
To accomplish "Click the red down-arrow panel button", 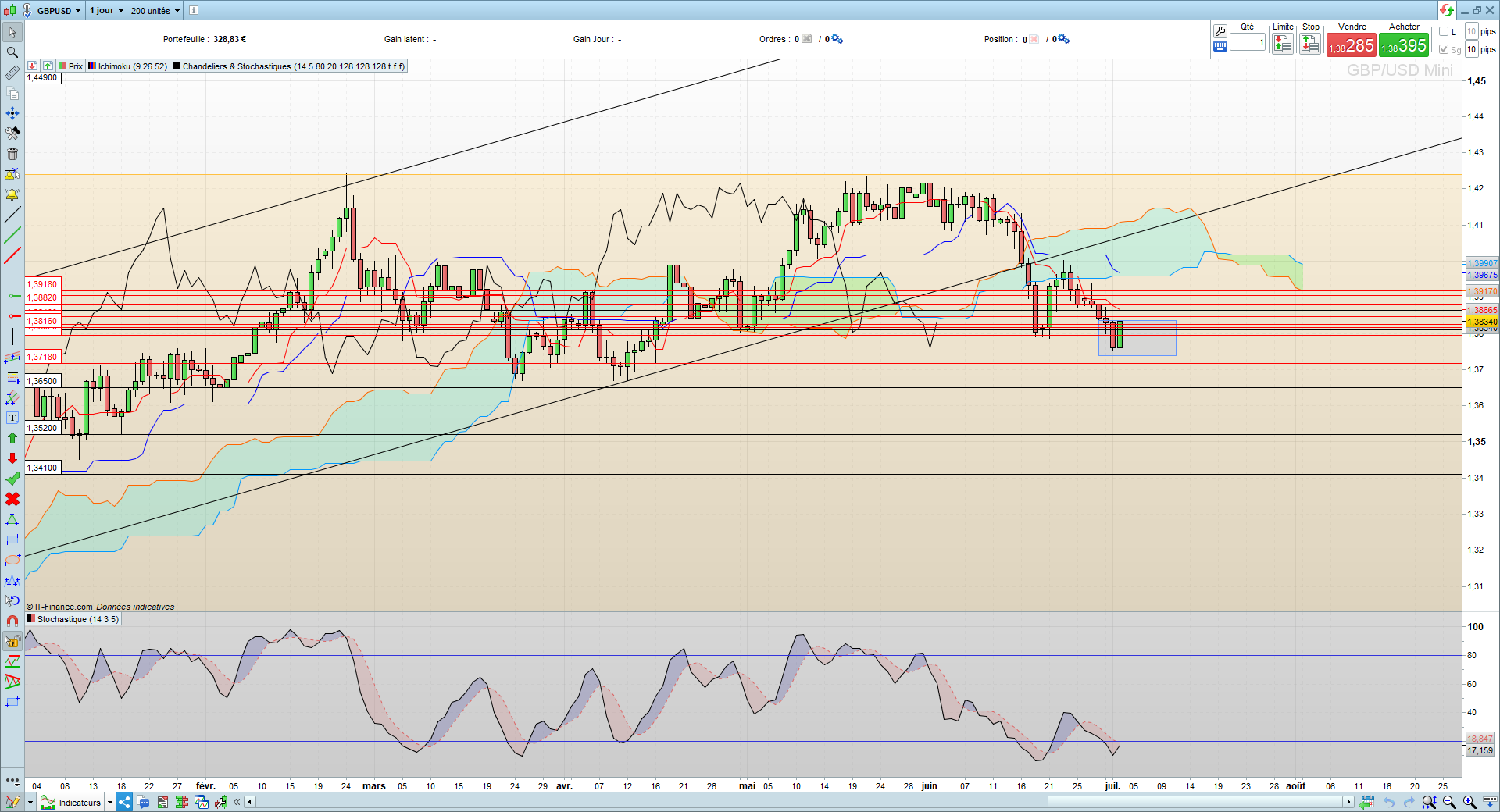I will pyautogui.click(x=33, y=66).
